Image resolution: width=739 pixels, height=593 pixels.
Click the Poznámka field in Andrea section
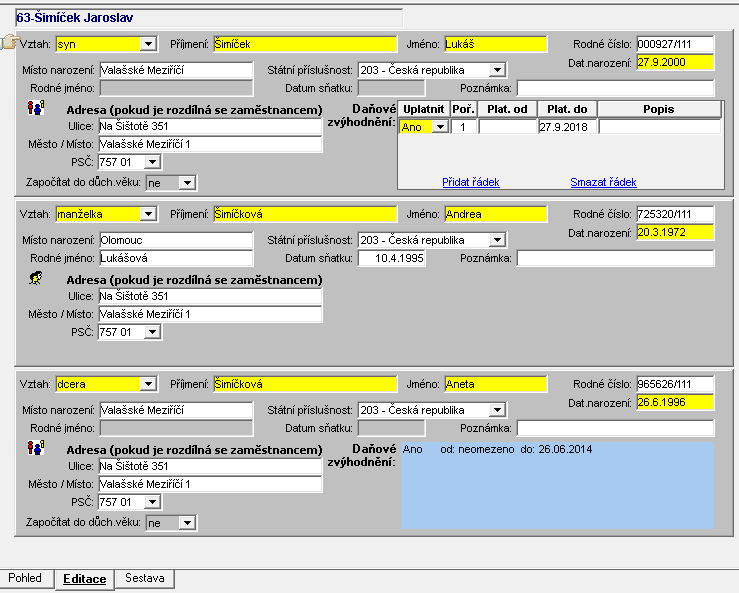tap(616, 258)
